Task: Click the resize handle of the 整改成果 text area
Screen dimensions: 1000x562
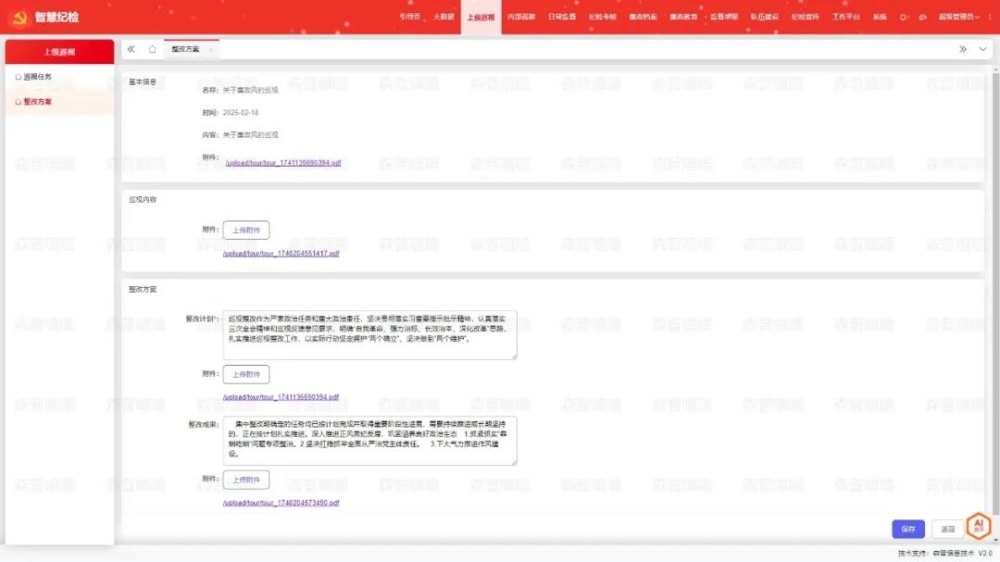Action: coord(514,462)
